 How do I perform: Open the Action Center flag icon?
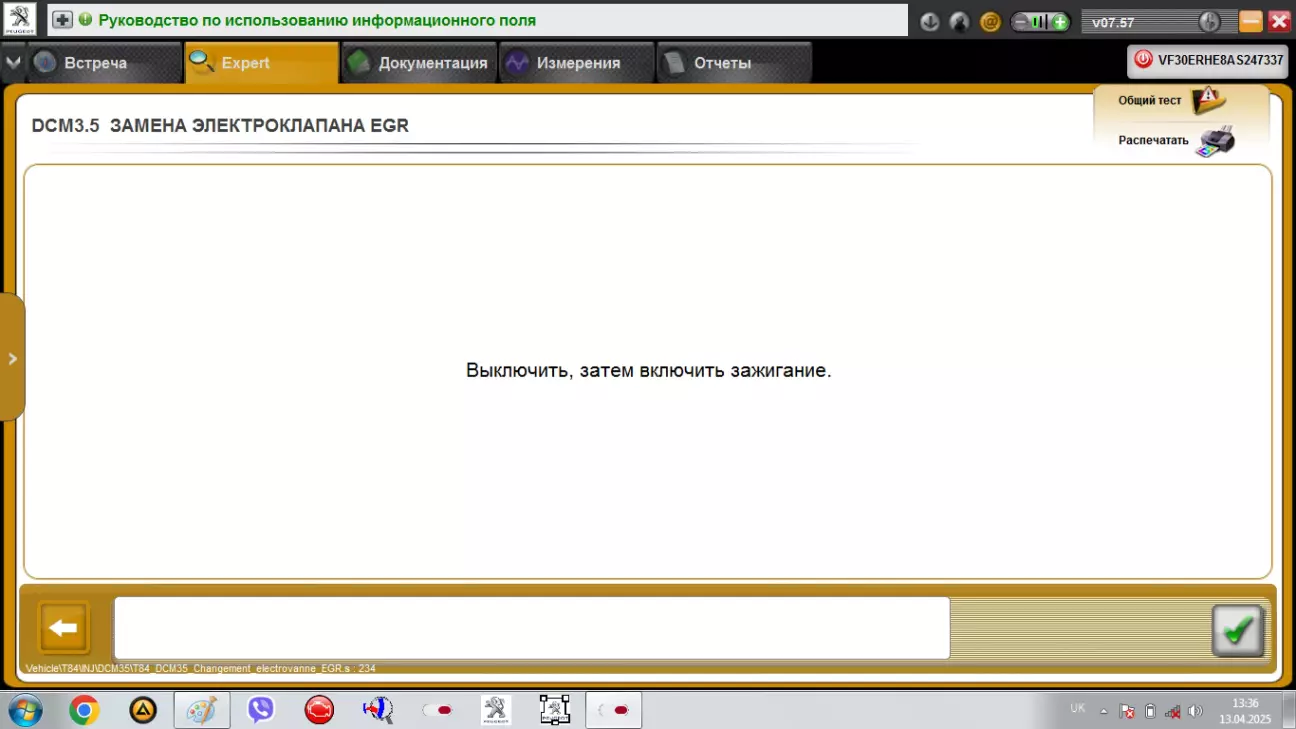click(1127, 711)
